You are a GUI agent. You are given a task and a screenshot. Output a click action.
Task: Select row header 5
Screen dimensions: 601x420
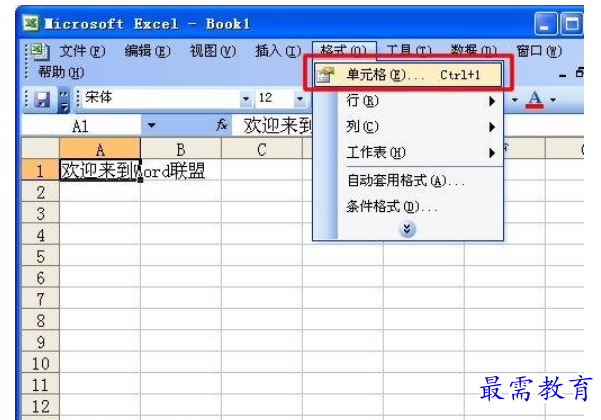[41, 256]
